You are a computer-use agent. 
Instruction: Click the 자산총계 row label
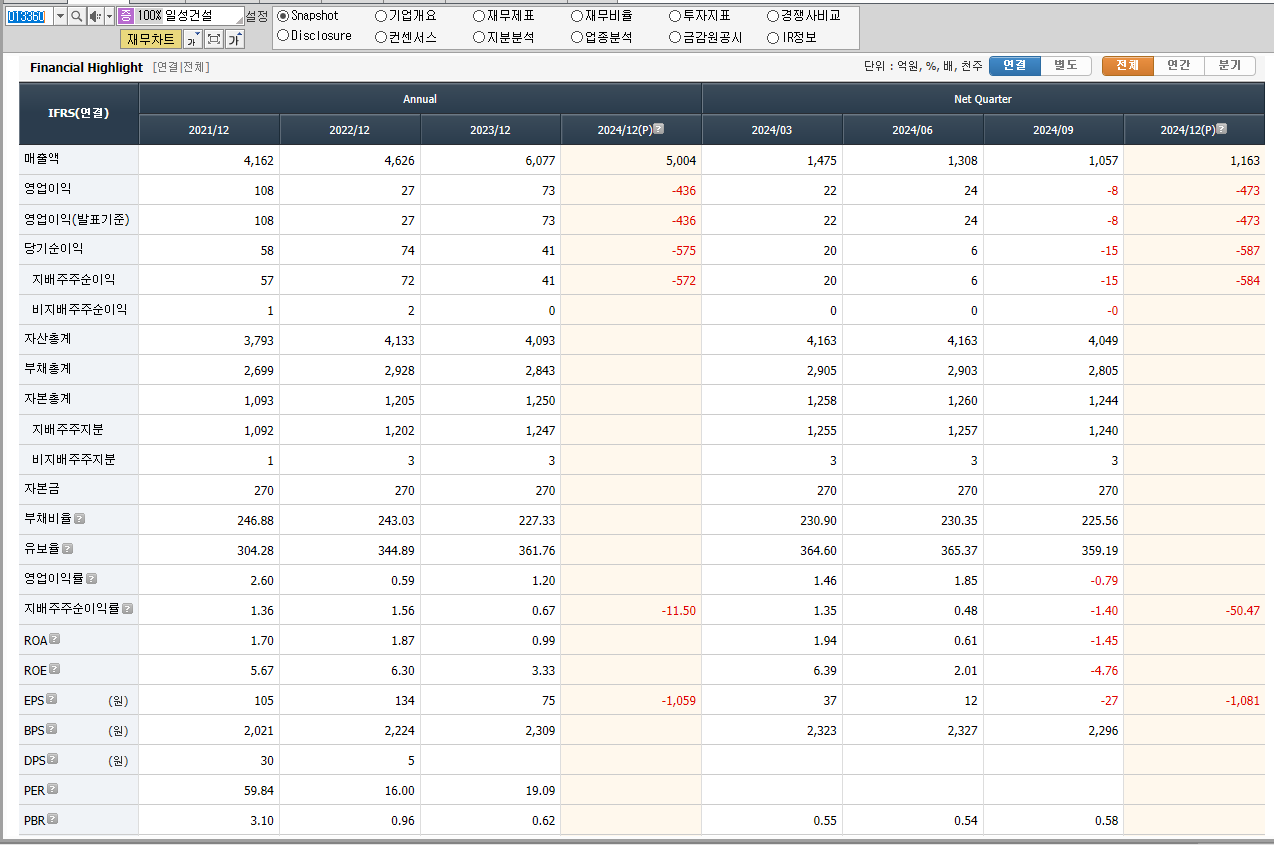click(48, 339)
